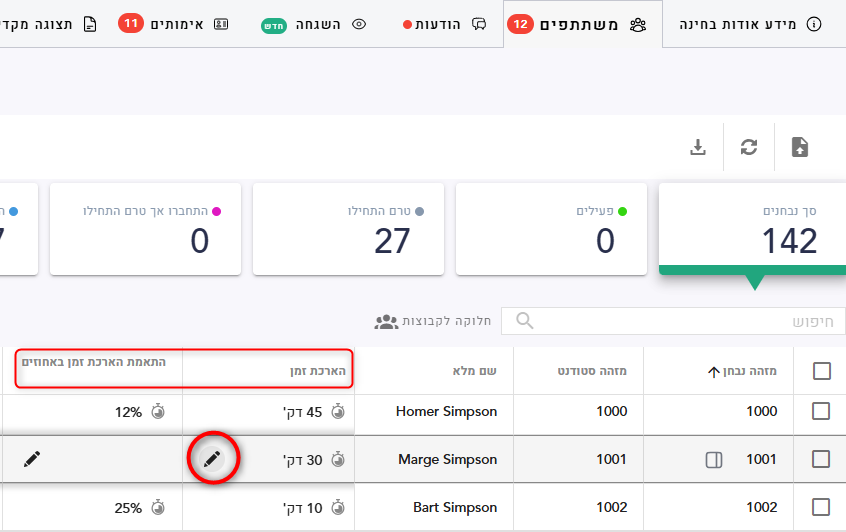The width and height of the screenshot is (846, 532).
Task: Click the people icon beside משתתפים
Action: [638, 25]
